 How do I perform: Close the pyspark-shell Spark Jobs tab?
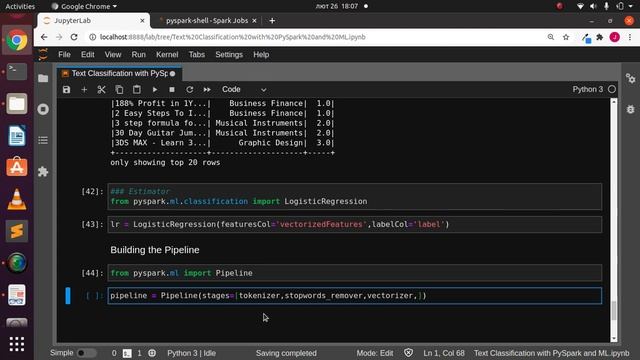click(254, 20)
